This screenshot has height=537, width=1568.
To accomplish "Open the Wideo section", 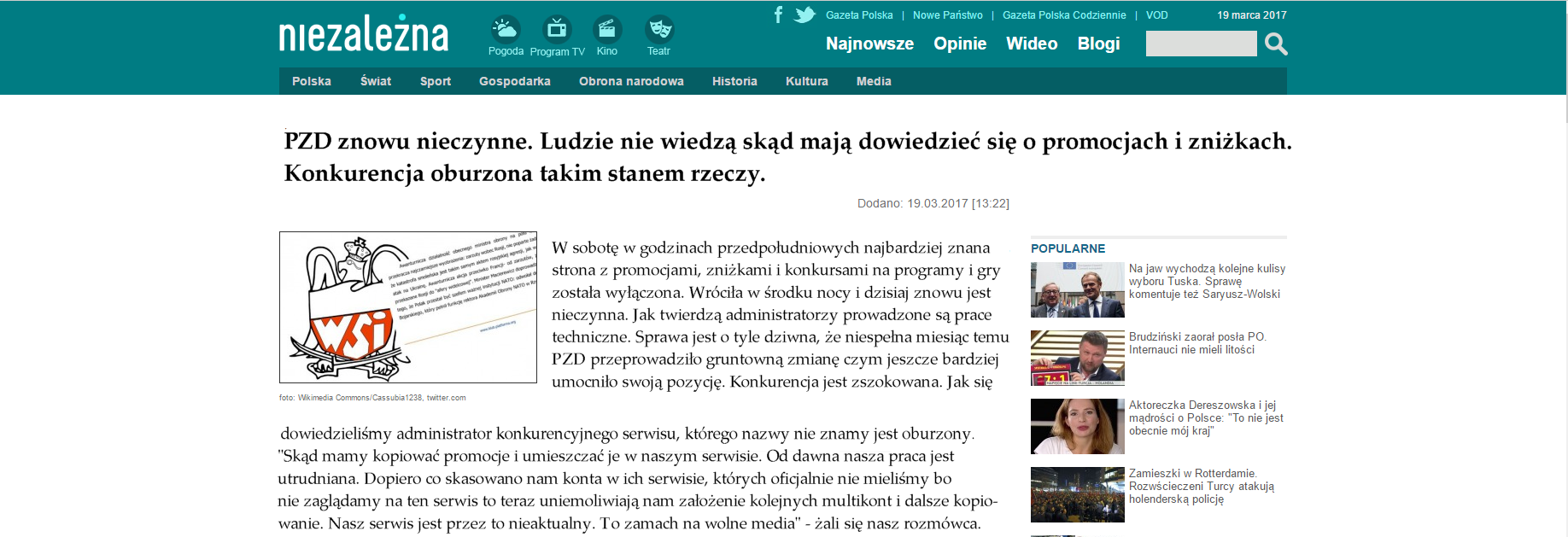I will [1032, 44].
